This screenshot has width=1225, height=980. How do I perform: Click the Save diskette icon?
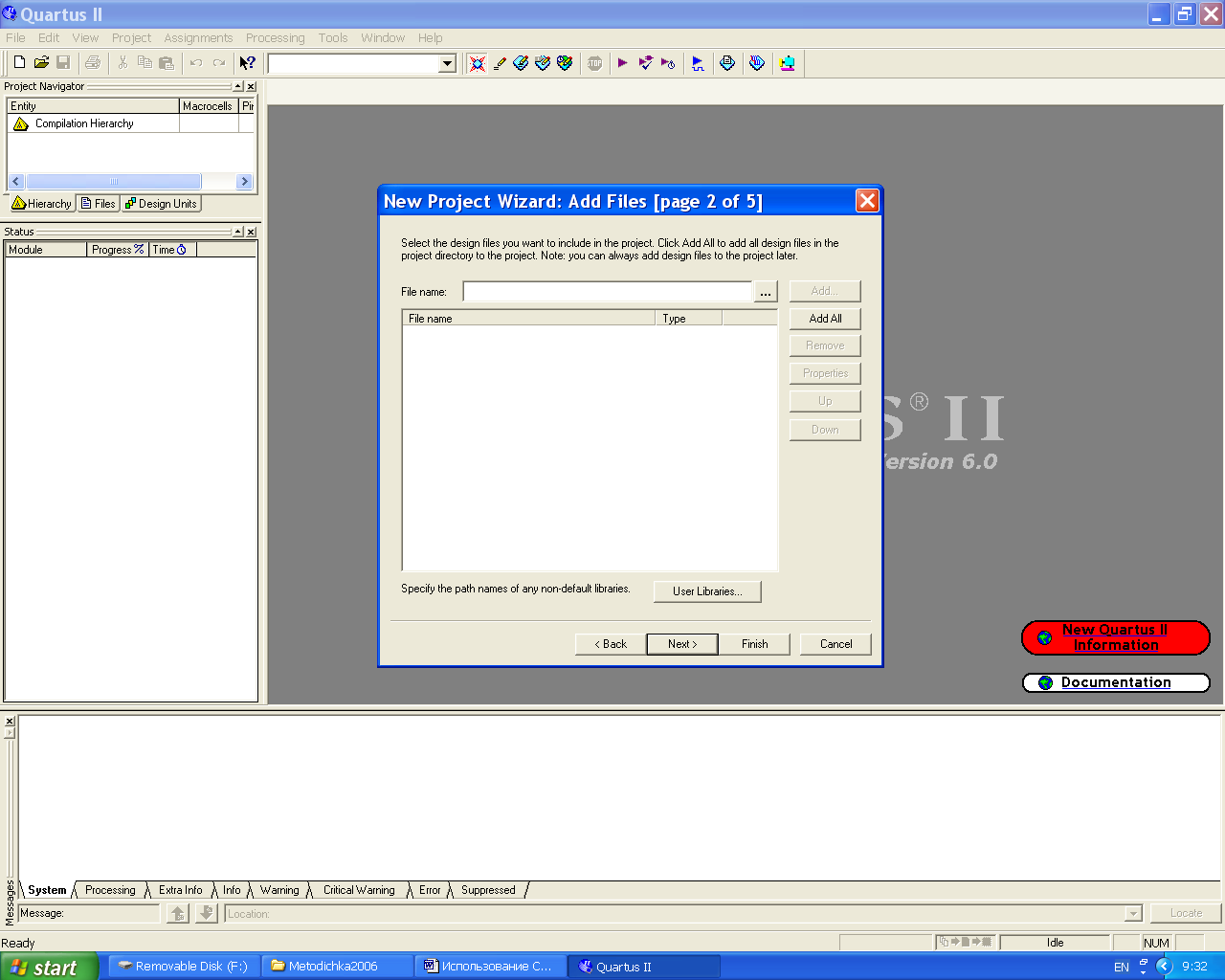click(63, 63)
